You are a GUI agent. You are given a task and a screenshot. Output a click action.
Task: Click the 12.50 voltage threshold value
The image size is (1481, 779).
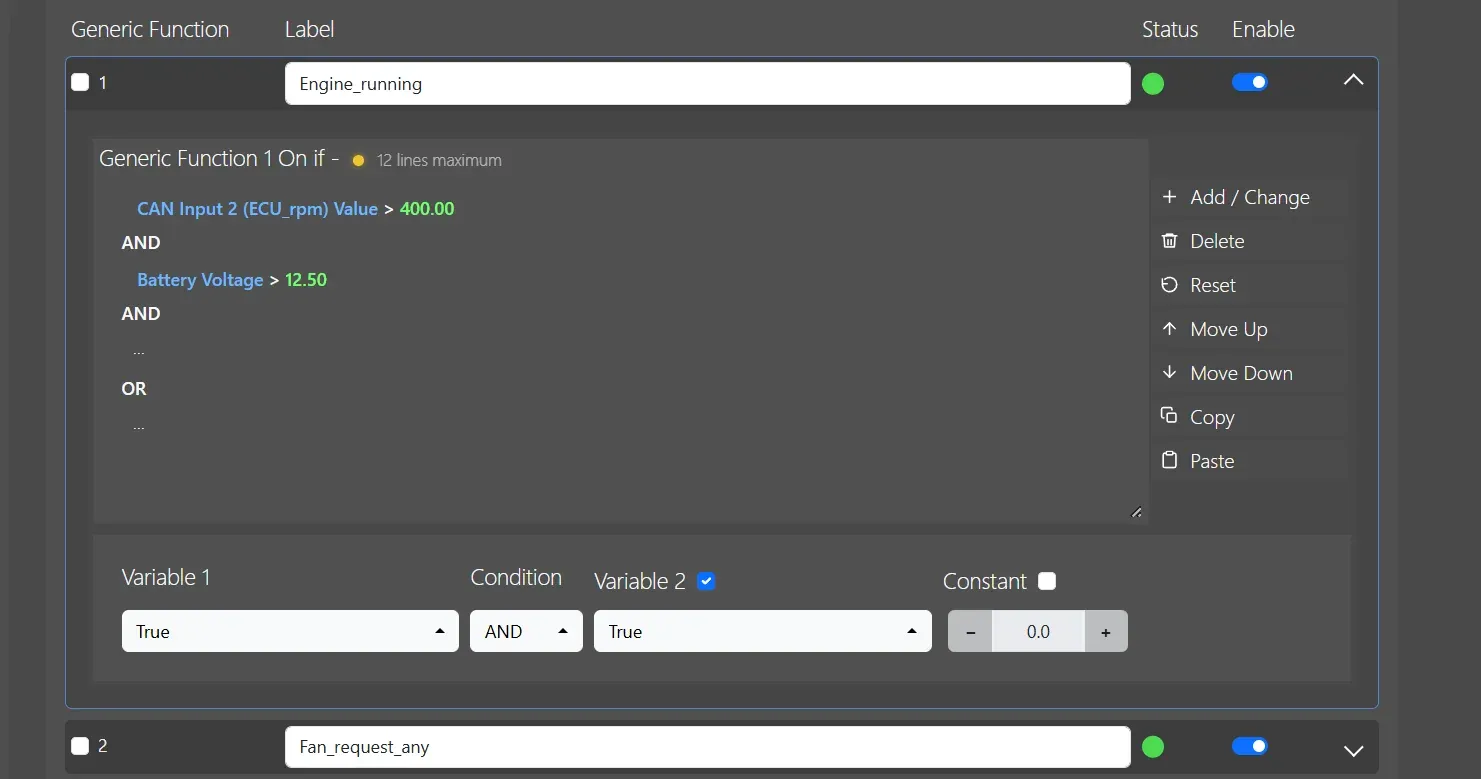point(306,280)
